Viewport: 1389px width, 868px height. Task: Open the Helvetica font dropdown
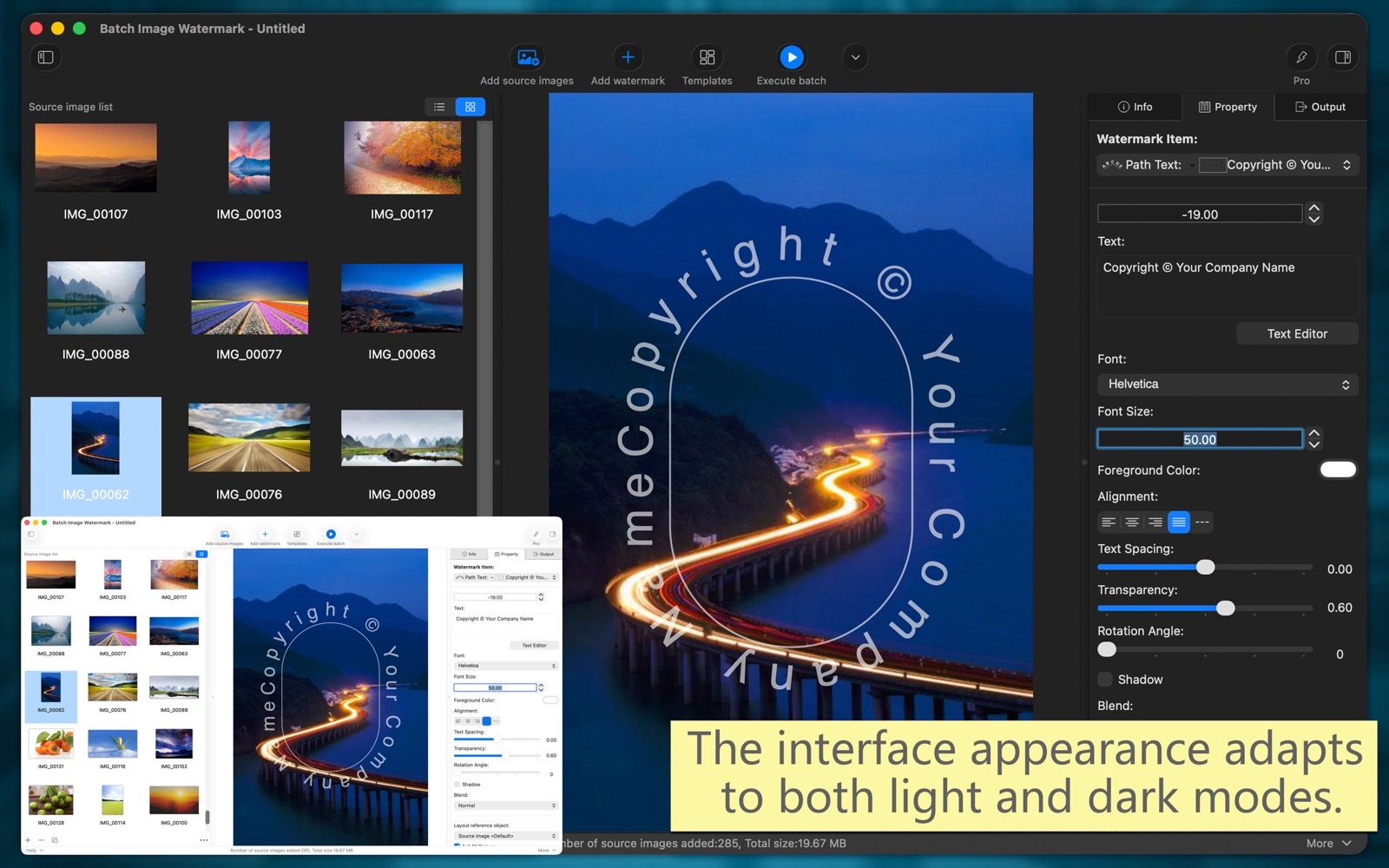[x=1227, y=385]
